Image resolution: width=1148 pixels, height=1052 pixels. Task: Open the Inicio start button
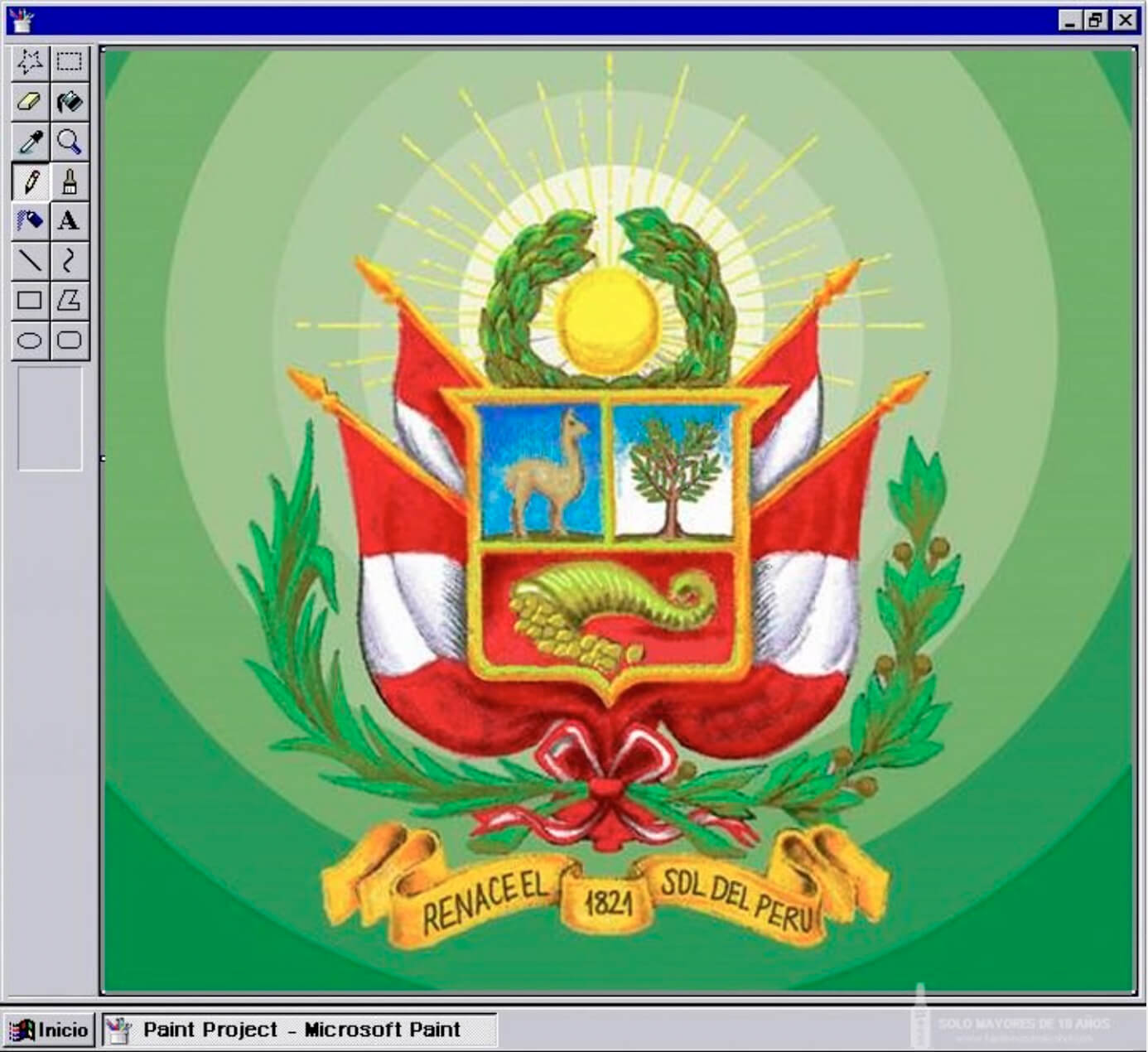click(x=49, y=1030)
